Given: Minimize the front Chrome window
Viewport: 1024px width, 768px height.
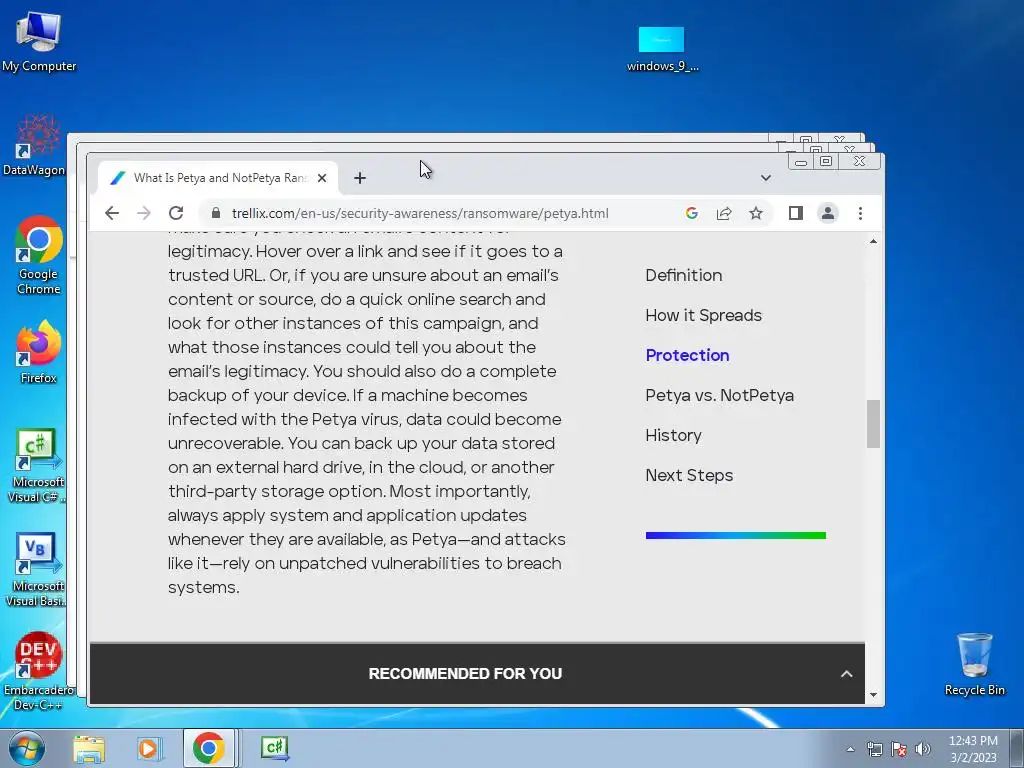Looking at the screenshot, I should 801,161.
